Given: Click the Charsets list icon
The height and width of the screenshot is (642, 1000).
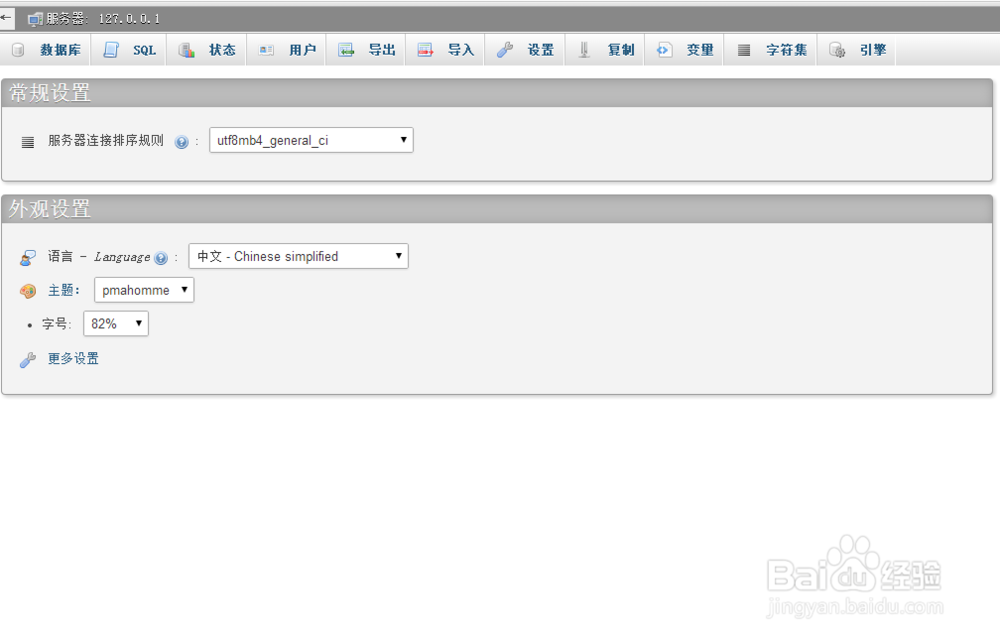Looking at the screenshot, I should (744, 50).
